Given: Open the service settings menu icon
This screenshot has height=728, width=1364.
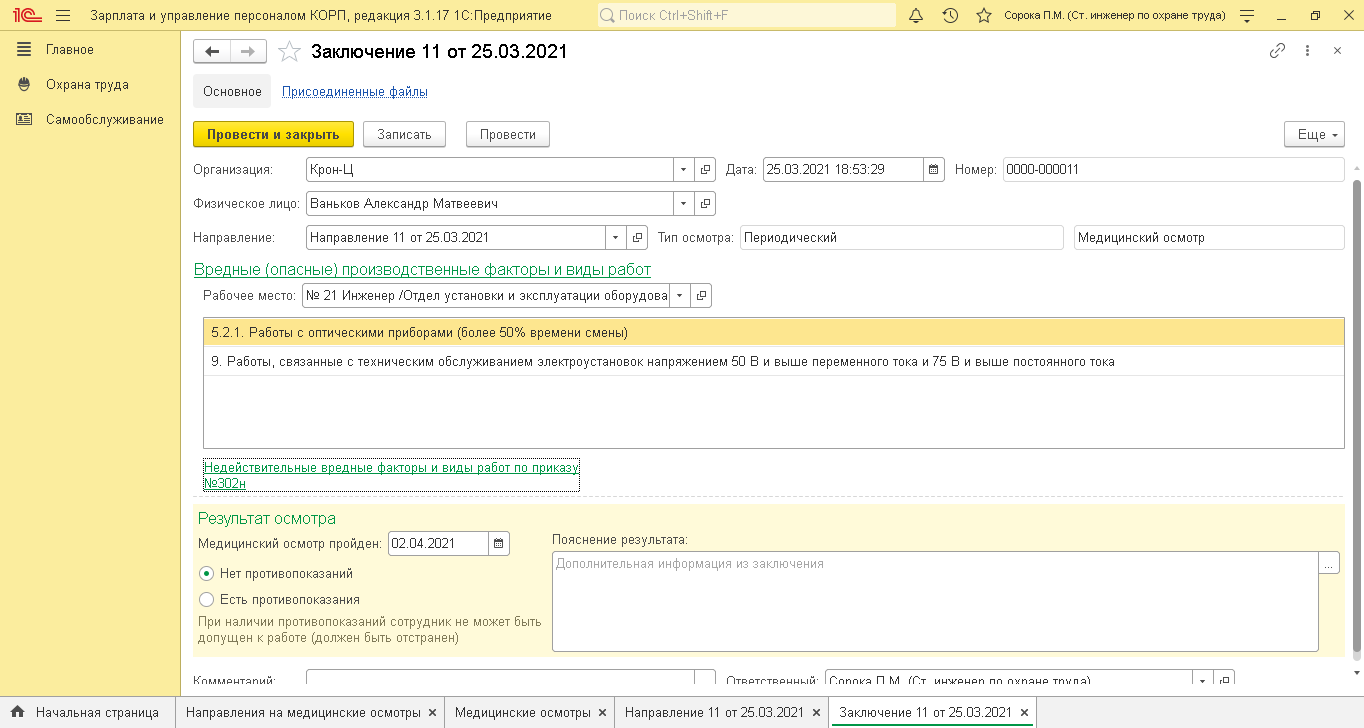Looking at the screenshot, I should click(x=1246, y=16).
